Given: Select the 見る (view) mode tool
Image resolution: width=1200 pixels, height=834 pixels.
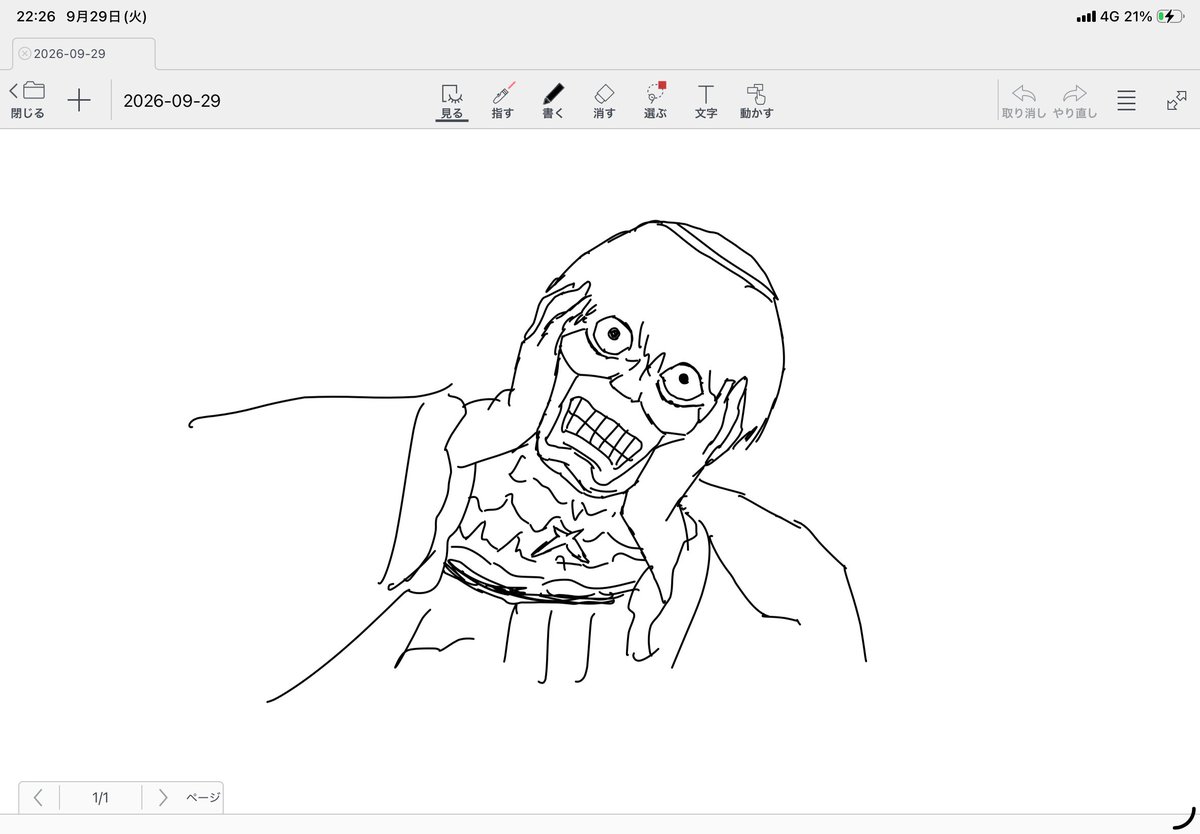Looking at the screenshot, I should pyautogui.click(x=452, y=101).
